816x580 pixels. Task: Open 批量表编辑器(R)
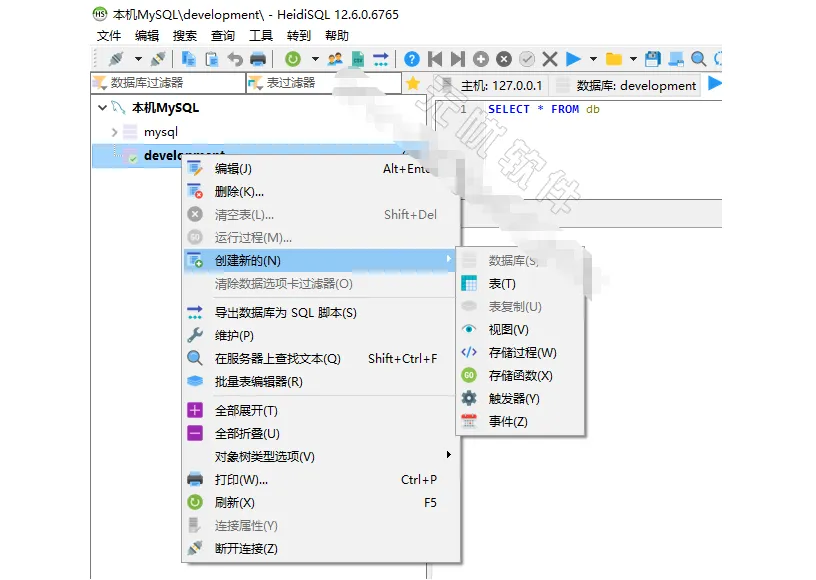click(321, 381)
